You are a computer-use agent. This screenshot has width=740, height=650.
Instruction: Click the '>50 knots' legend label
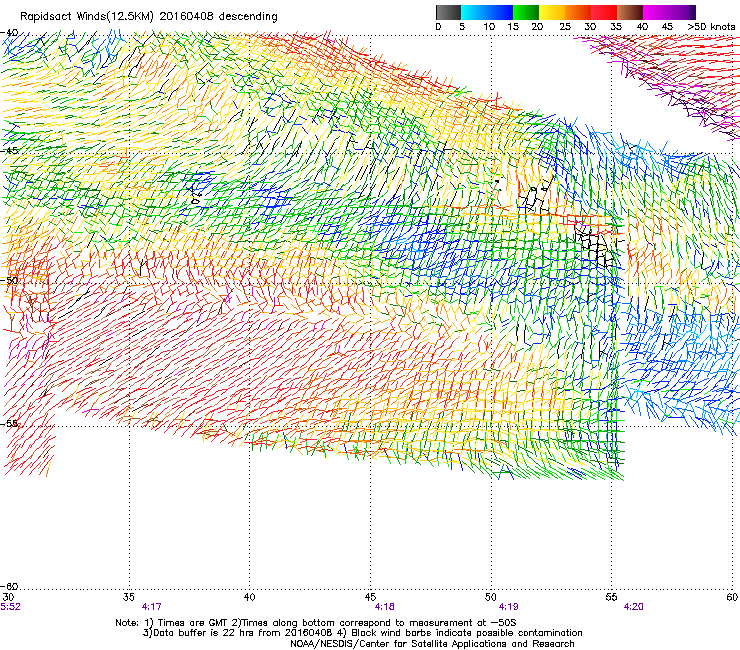(711, 27)
